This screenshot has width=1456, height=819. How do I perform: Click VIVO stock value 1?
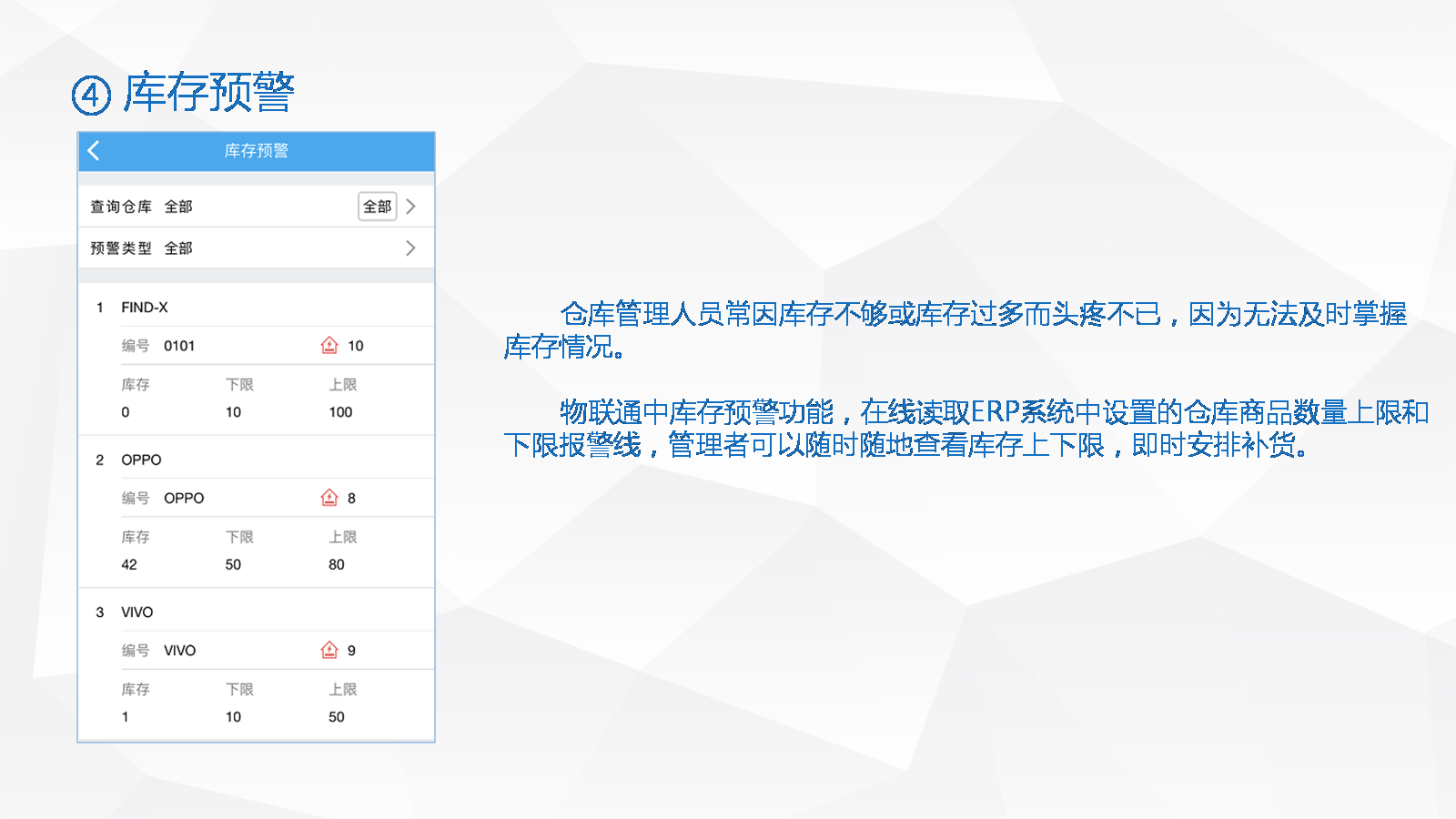coord(126,717)
